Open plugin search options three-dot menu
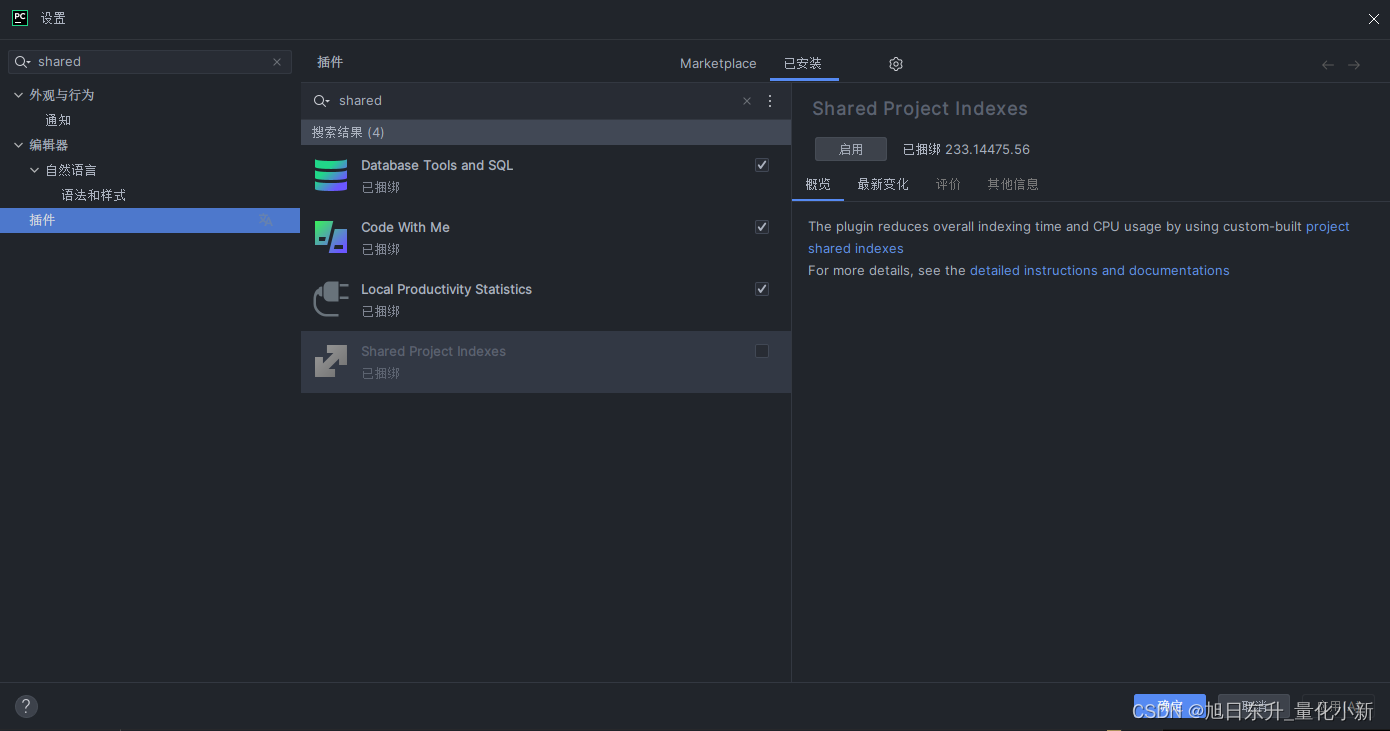1390x731 pixels. click(770, 101)
